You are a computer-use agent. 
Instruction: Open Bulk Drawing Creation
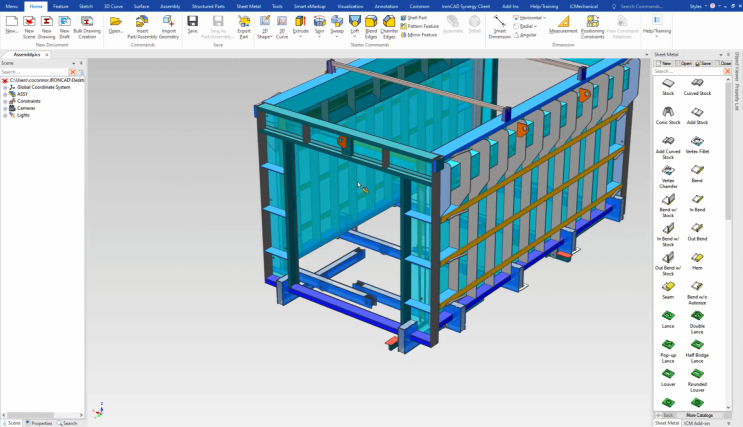coord(87,27)
